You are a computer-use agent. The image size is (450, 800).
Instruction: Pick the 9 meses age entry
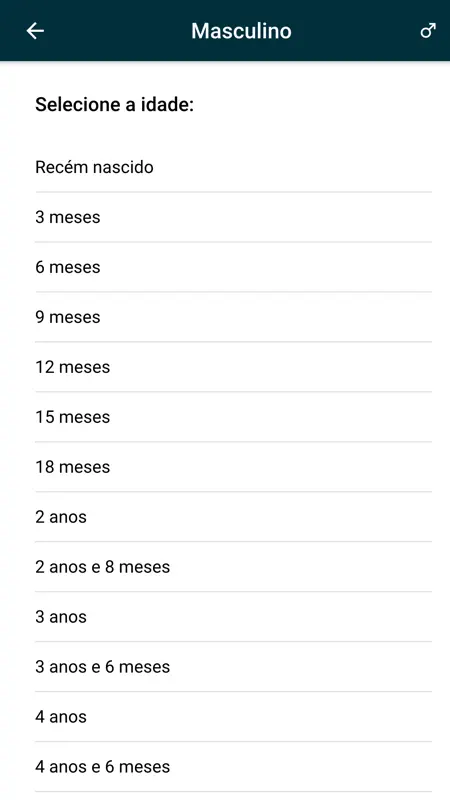coord(234,317)
